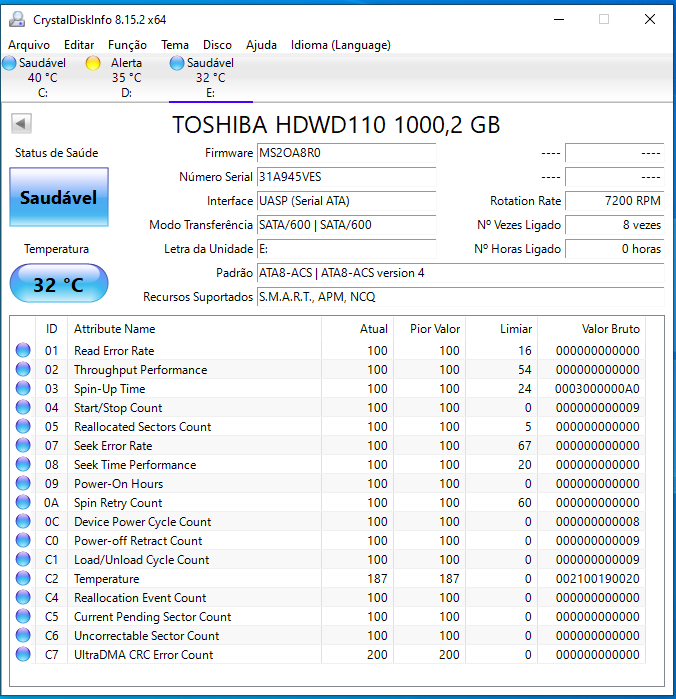
Task: Click the Saudável health status button
Action: [x=59, y=197]
